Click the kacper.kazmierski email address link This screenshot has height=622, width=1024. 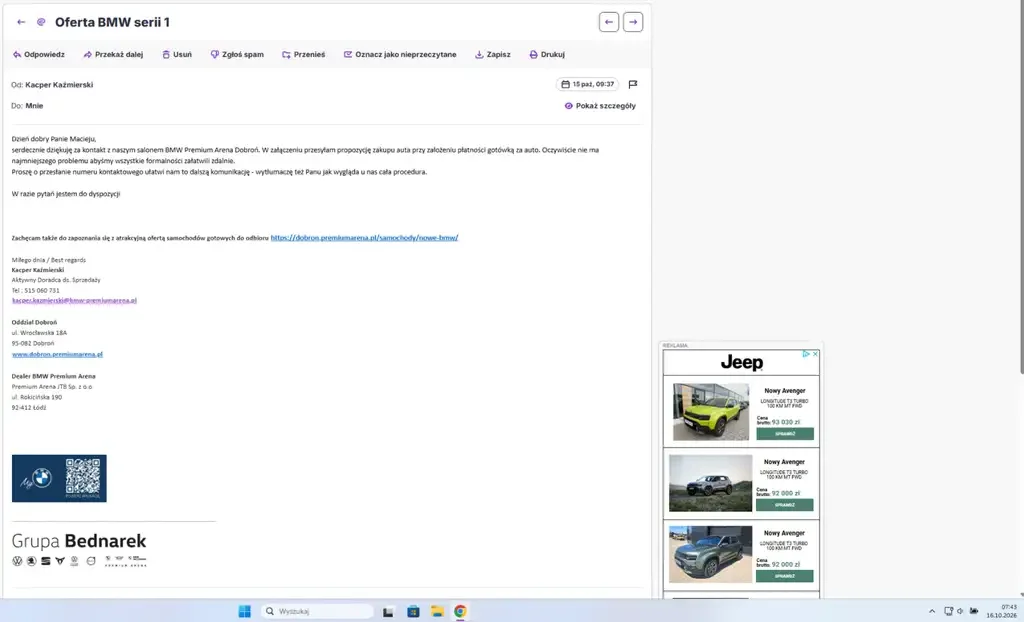coord(74,301)
